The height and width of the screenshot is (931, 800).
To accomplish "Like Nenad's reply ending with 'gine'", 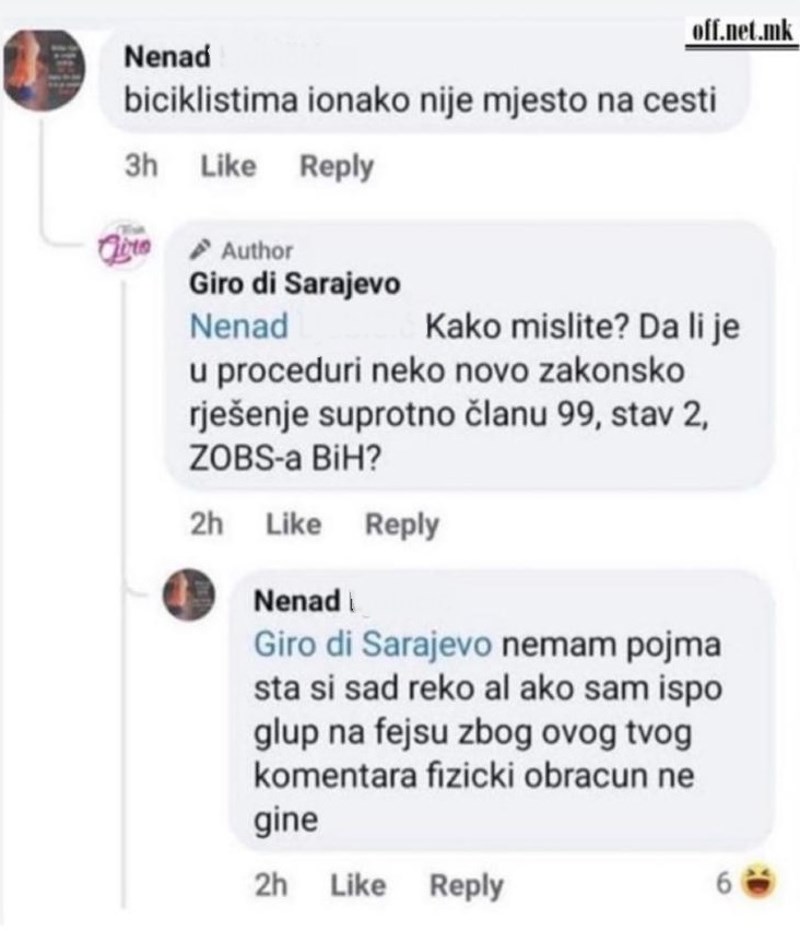I will coord(357,884).
